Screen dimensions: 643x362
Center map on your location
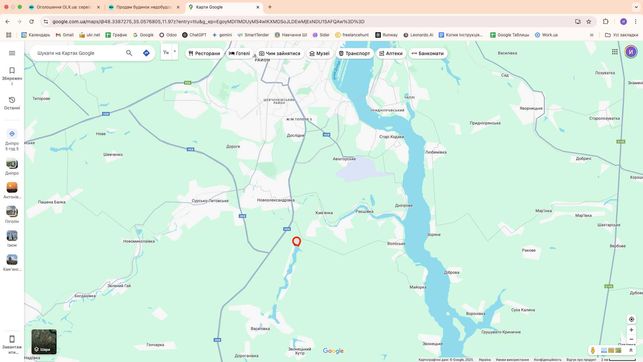(x=632, y=319)
